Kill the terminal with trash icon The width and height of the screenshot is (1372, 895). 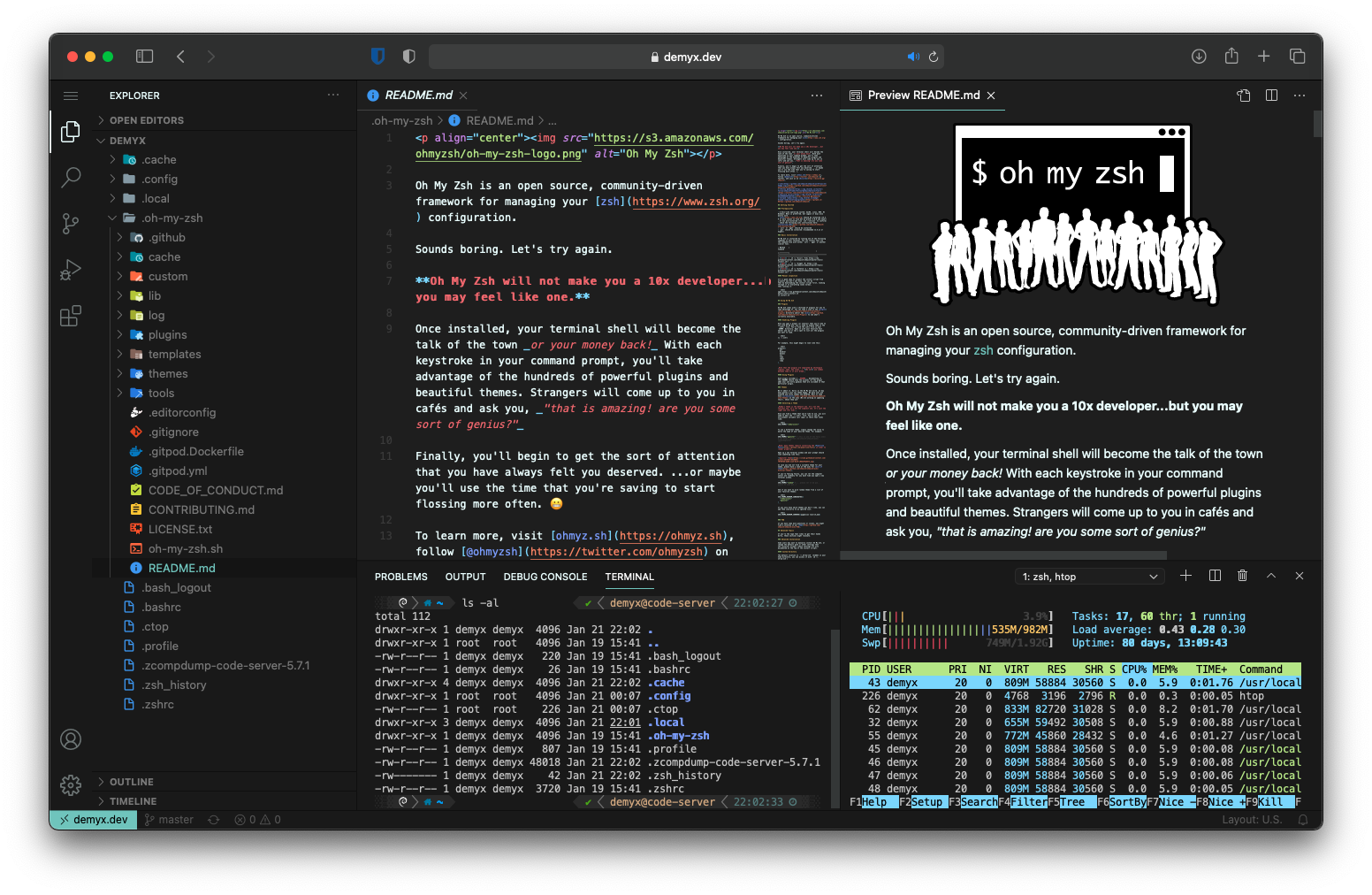pos(1242,576)
